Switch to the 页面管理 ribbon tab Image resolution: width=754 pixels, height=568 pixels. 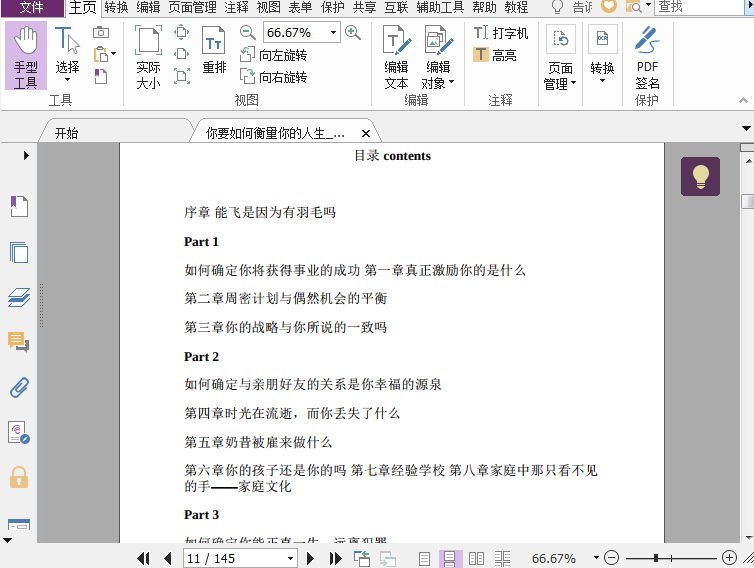click(x=192, y=7)
